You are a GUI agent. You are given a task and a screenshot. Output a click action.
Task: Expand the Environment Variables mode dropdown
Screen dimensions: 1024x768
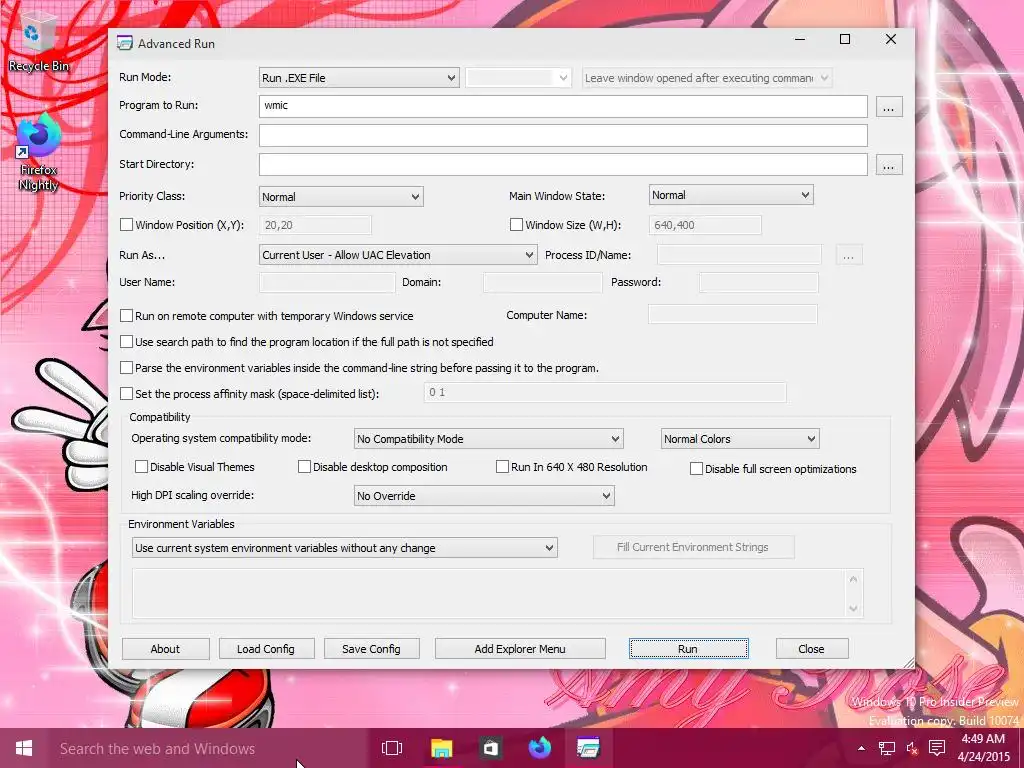tap(344, 548)
